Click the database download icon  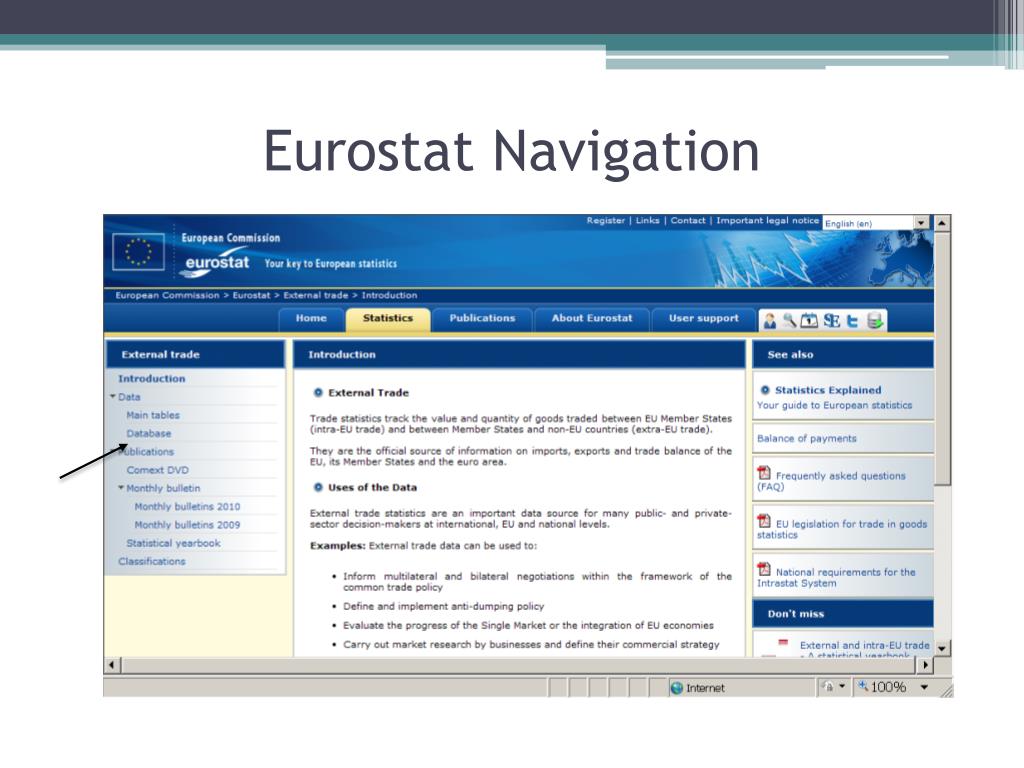coord(875,321)
